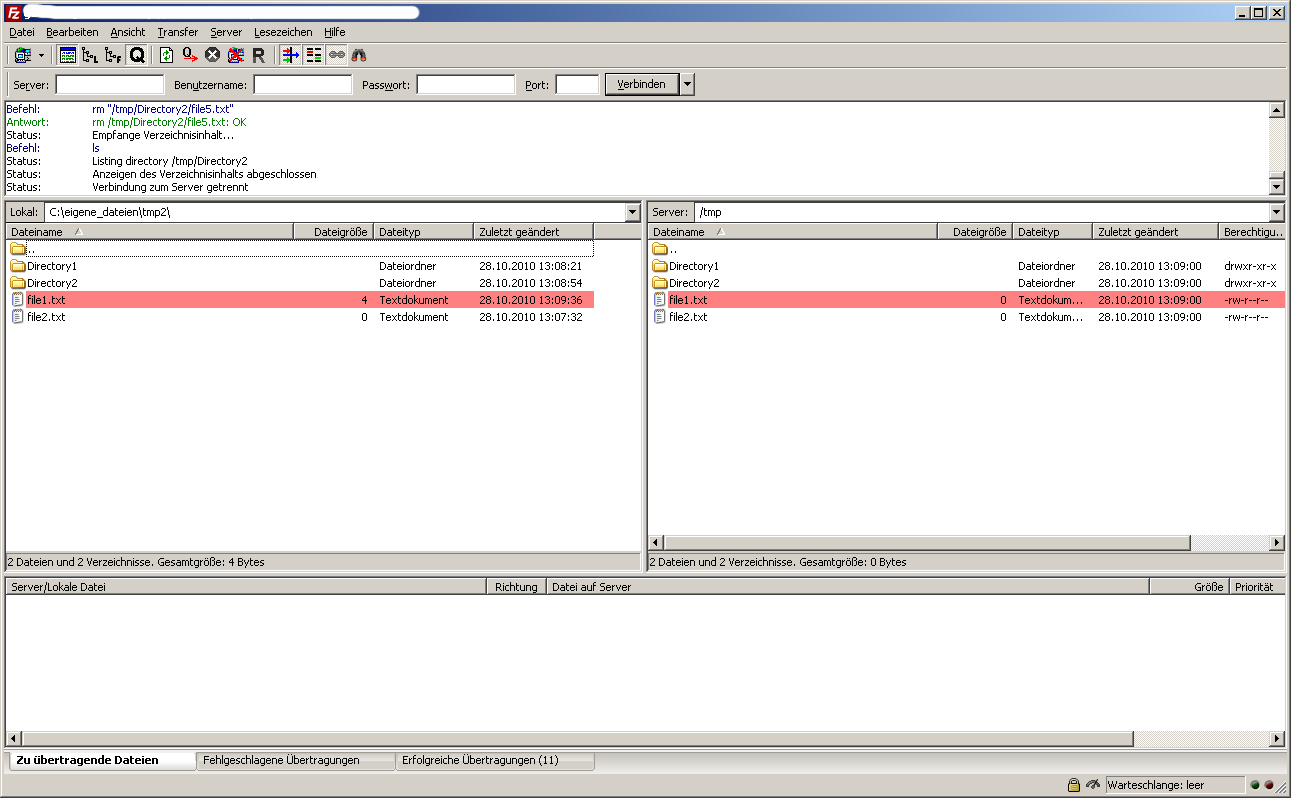The width and height of the screenshot is (1291, 798).
Task: Open the Transfer menu
Action: pyautogui.click(x=178, y=32)
